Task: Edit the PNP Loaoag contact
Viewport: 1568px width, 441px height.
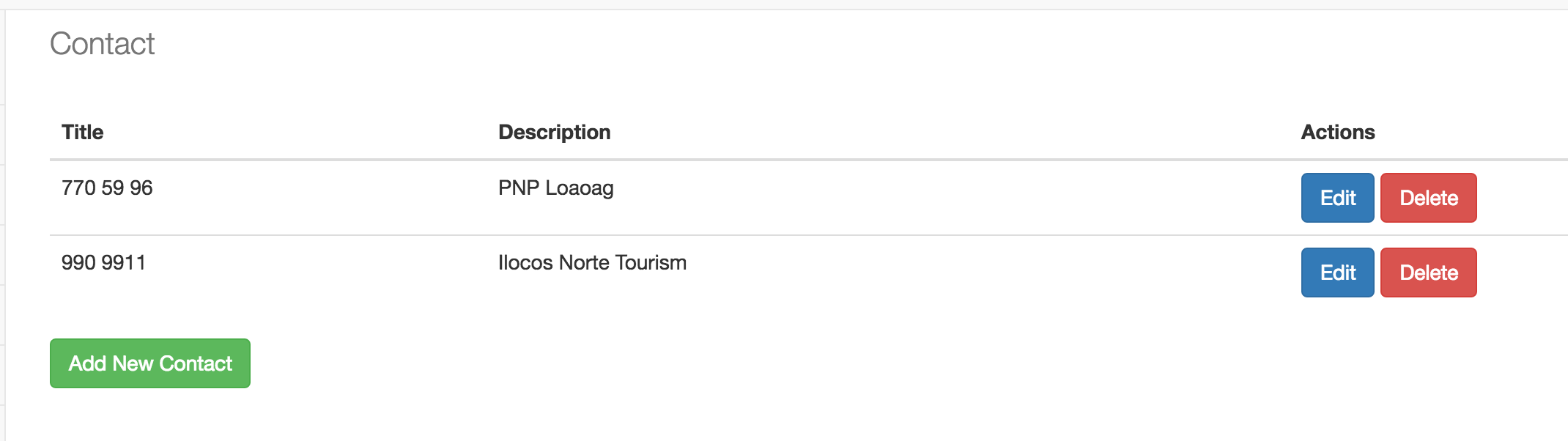Action: click(1337, 198)
